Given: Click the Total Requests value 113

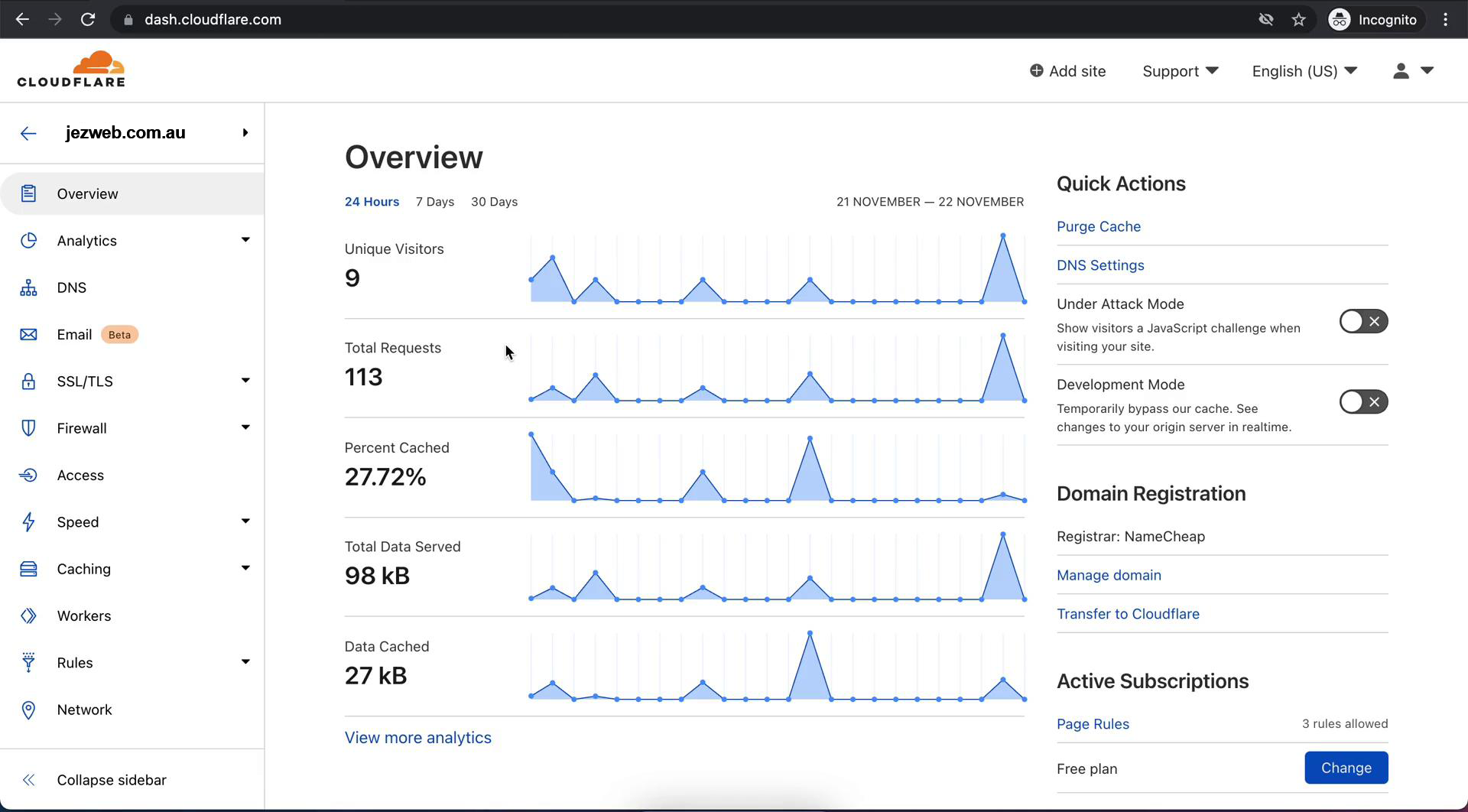Looking at the screenshot, I should pos(363,377).
